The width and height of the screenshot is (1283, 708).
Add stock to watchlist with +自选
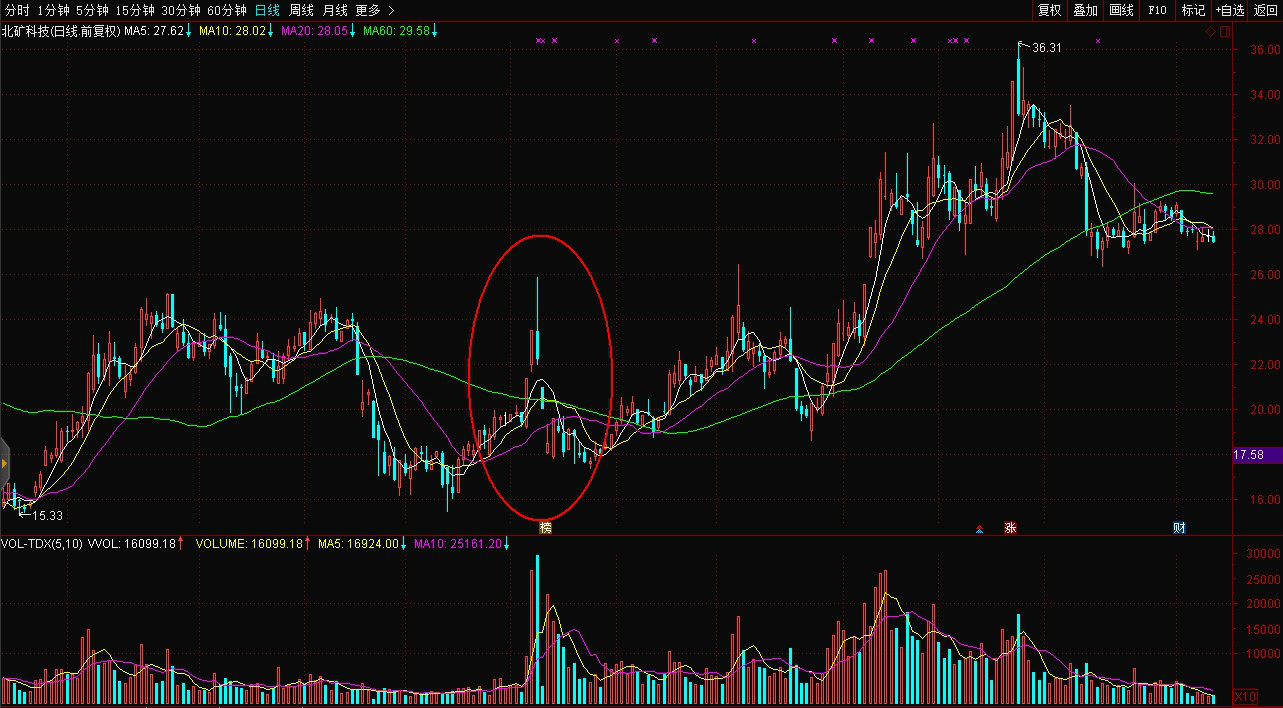click(x=1229, y=10)
